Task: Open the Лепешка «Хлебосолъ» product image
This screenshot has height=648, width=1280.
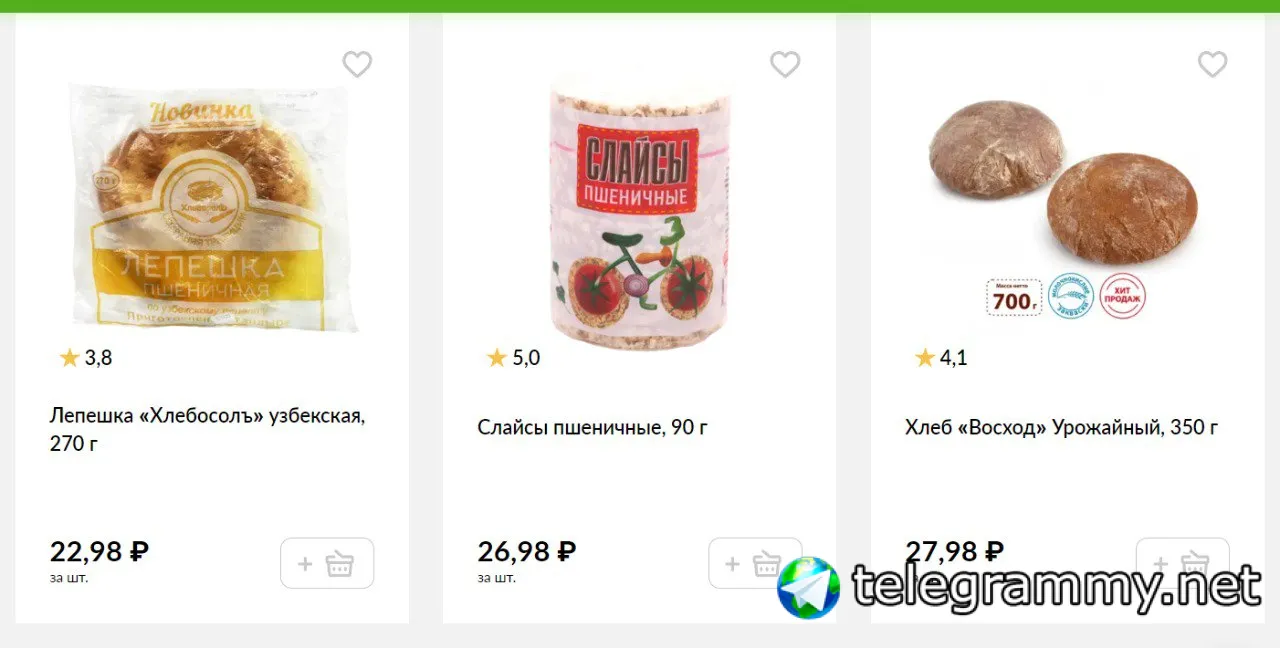Action: [x=212, y=208]
